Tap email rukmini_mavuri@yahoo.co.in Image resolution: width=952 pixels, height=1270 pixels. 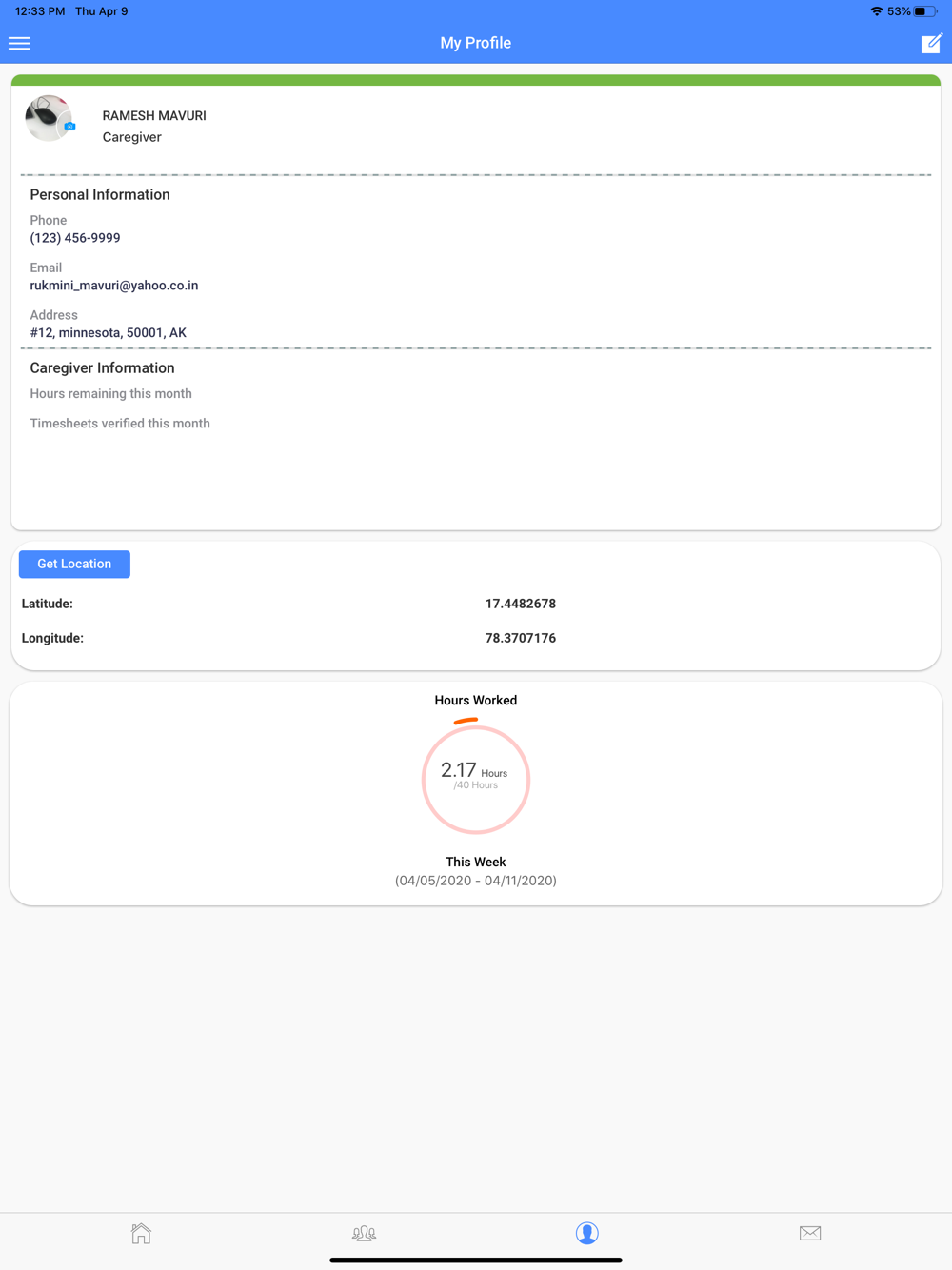coord(114,286)
